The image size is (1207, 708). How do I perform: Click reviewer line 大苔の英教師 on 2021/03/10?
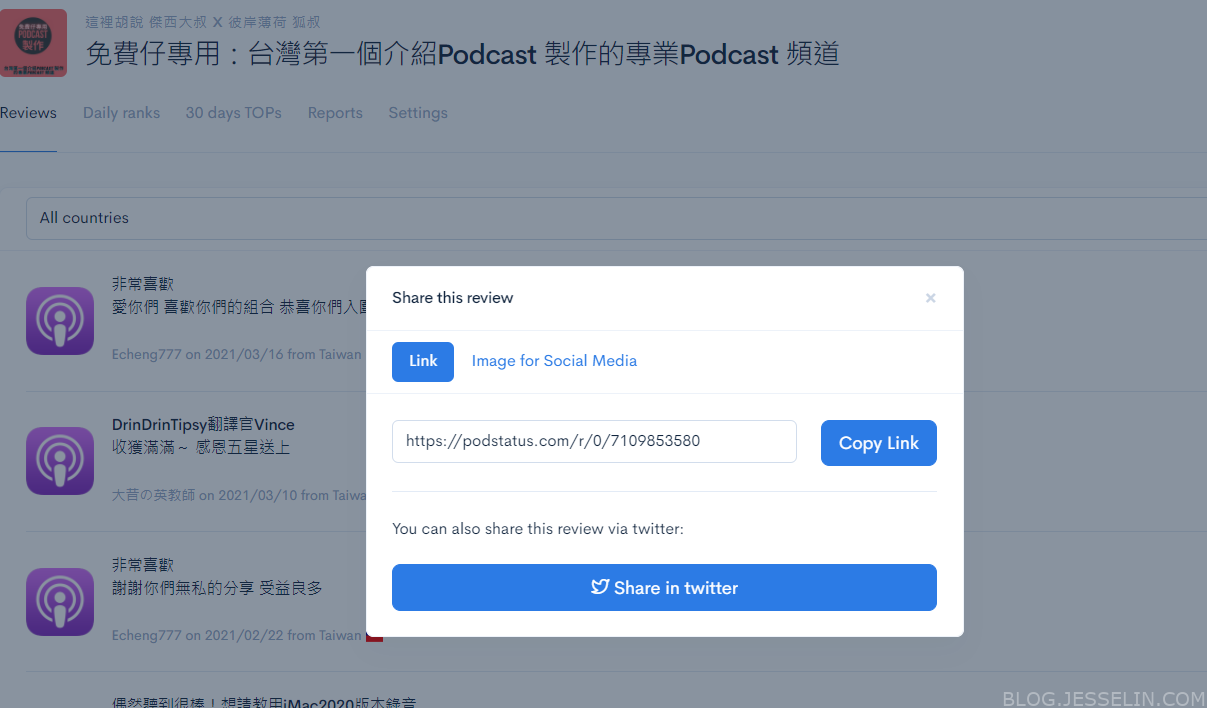pyautogui.click(x=239, y=495)
